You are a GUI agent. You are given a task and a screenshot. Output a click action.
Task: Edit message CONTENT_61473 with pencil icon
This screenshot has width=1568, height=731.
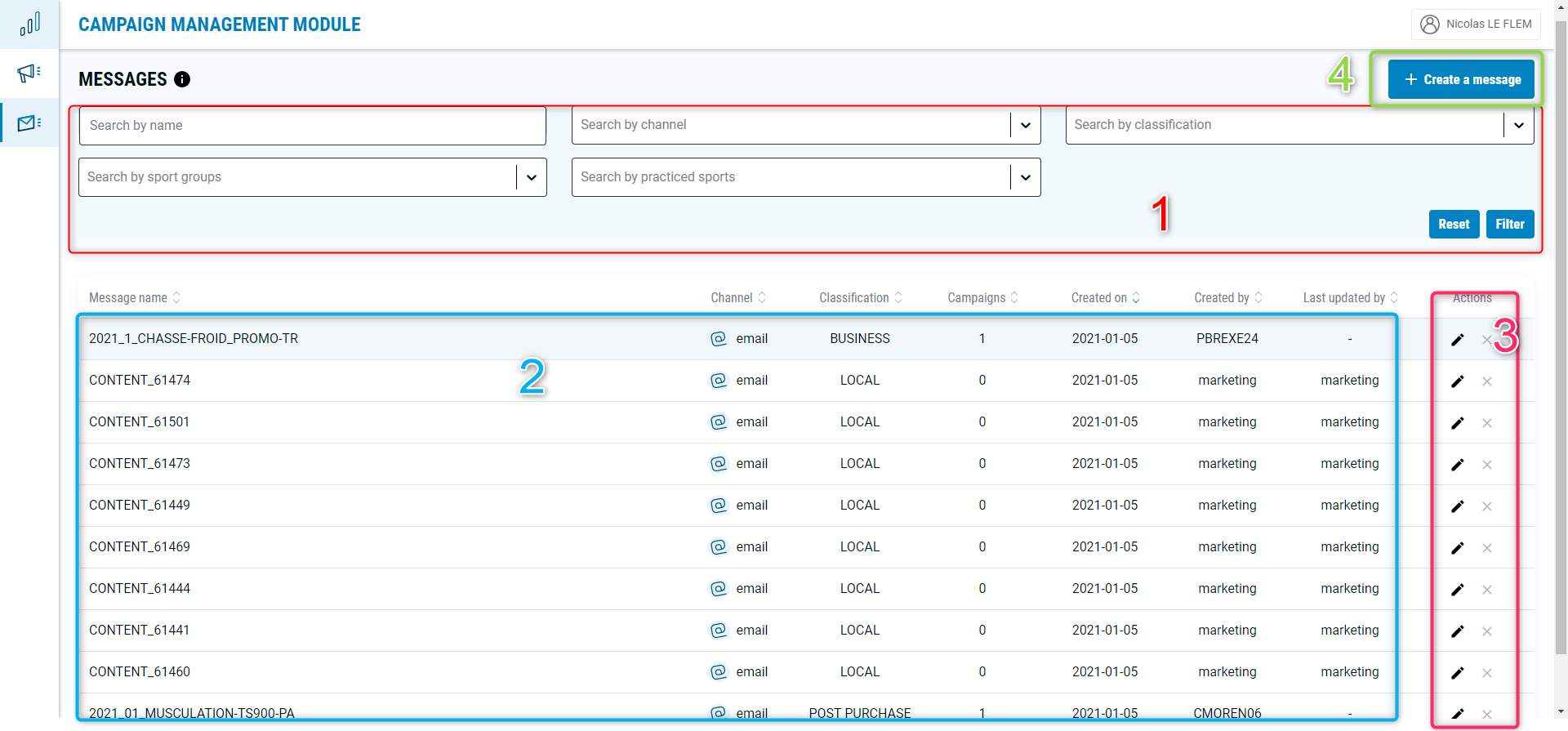tap(1458, 465)
